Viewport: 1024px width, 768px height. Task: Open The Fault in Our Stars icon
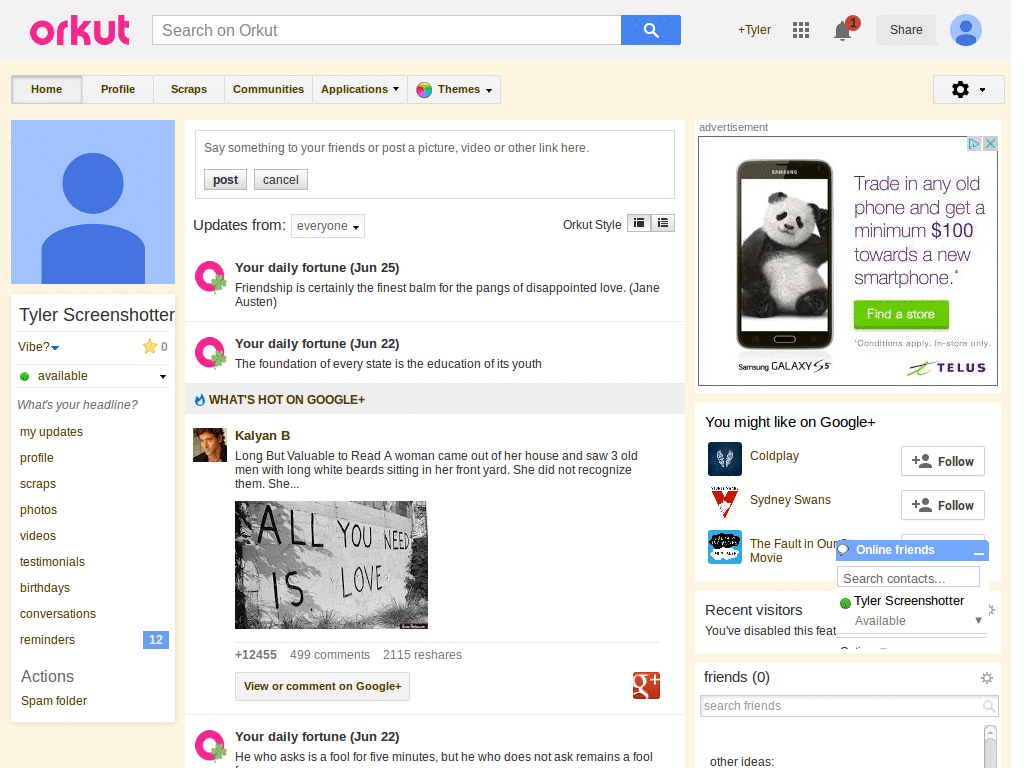point(724,547)
